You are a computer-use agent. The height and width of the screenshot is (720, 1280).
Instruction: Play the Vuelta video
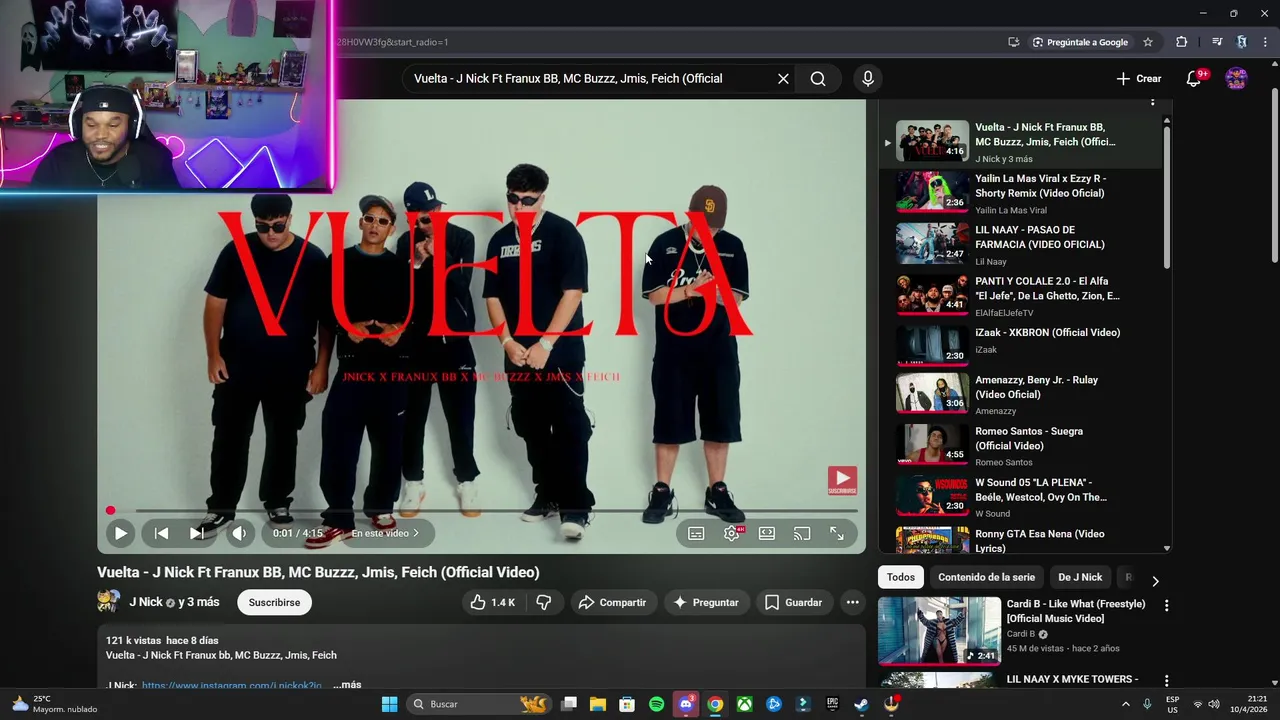(x=120, y=534)
